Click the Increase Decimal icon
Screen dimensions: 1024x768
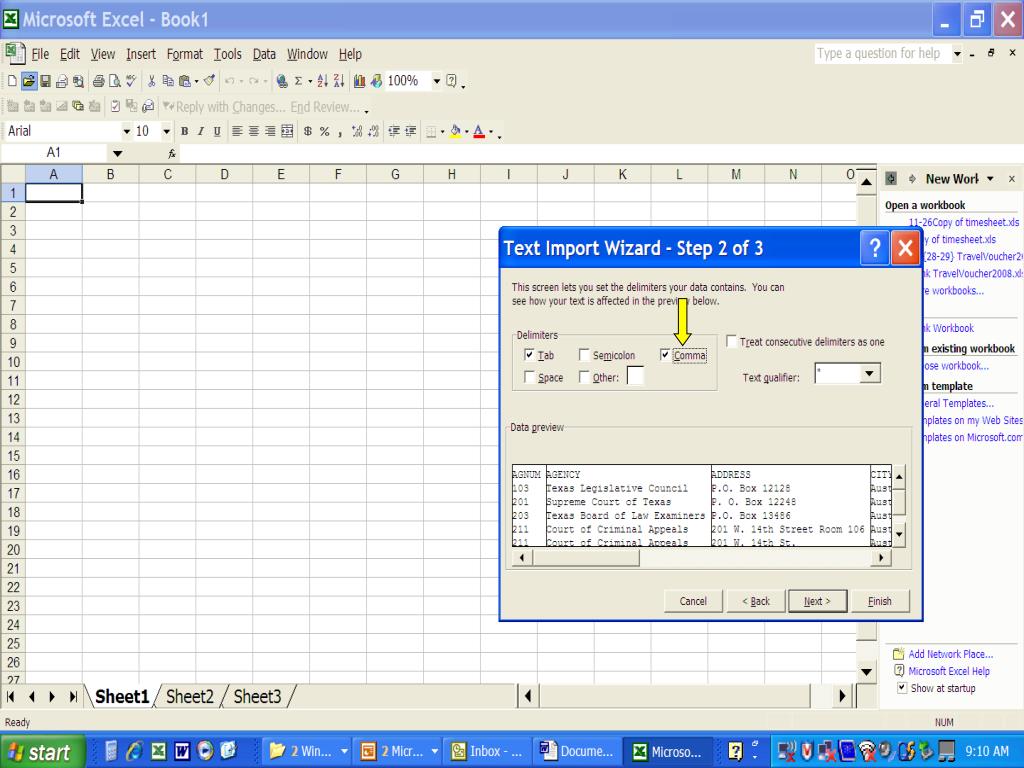point(357,131)
